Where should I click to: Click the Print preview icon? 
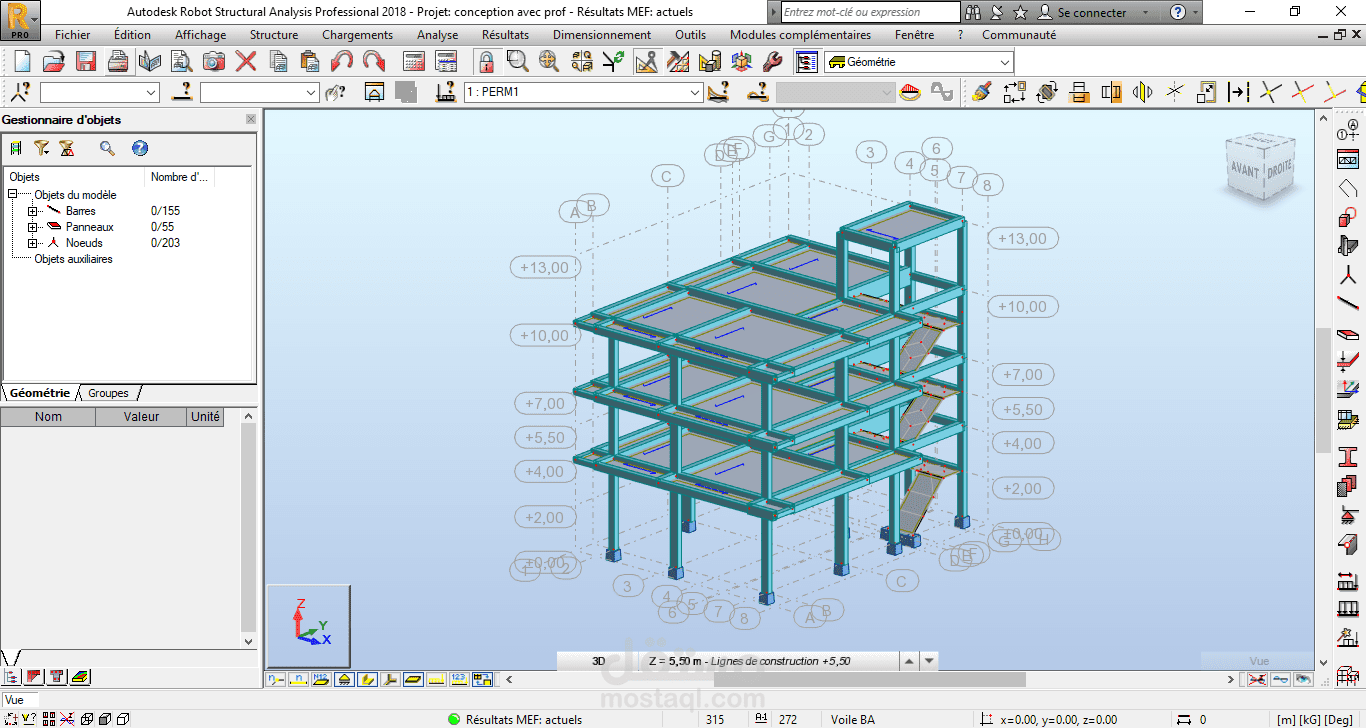(x=182, y=62)
